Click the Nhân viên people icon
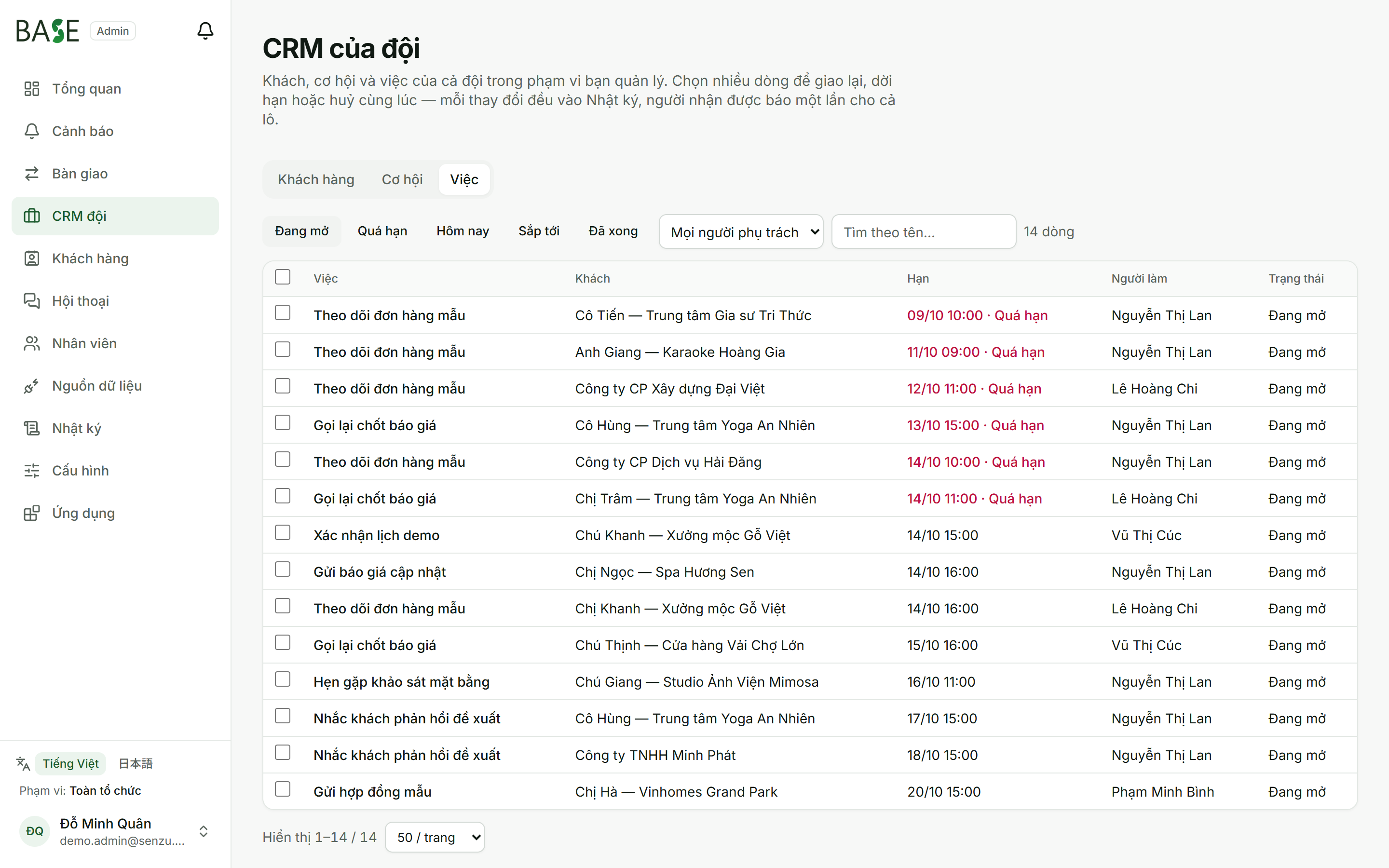 (31, 344)
